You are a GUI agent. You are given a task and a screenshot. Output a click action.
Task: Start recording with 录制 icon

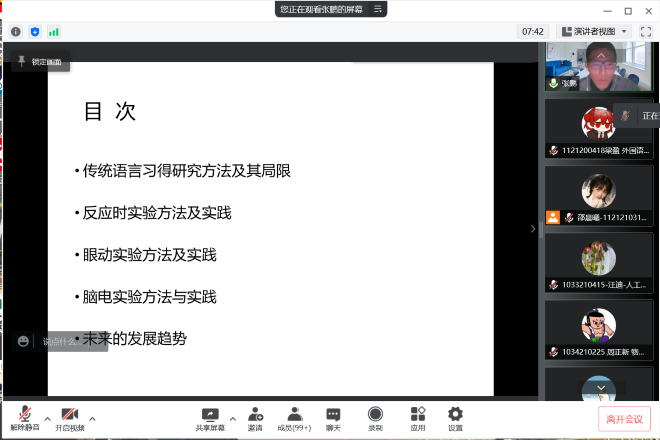click(375, 417)
